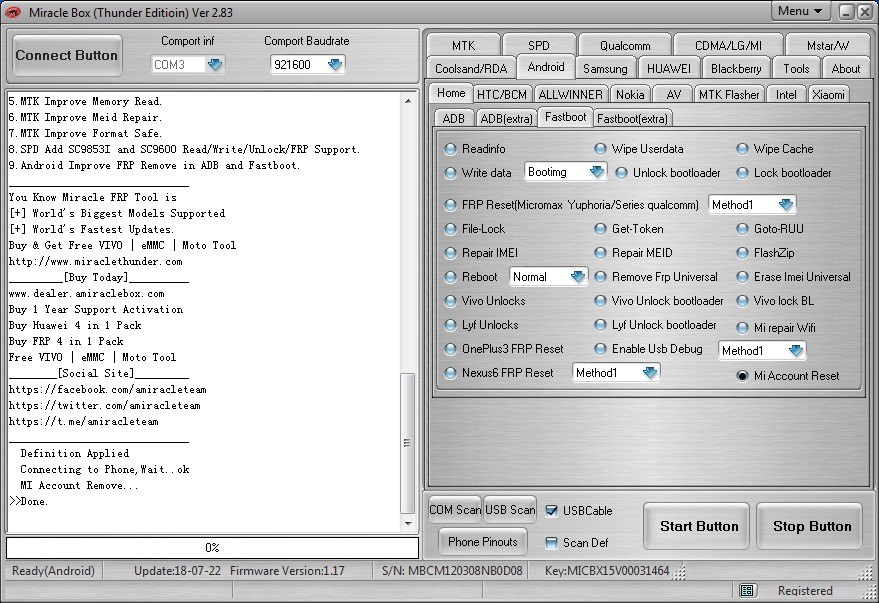Image resolution: width=879 pixels, height=603 pixels.
Task: Select the Mi repair Wifi option
Action: (x=742, y=328)
